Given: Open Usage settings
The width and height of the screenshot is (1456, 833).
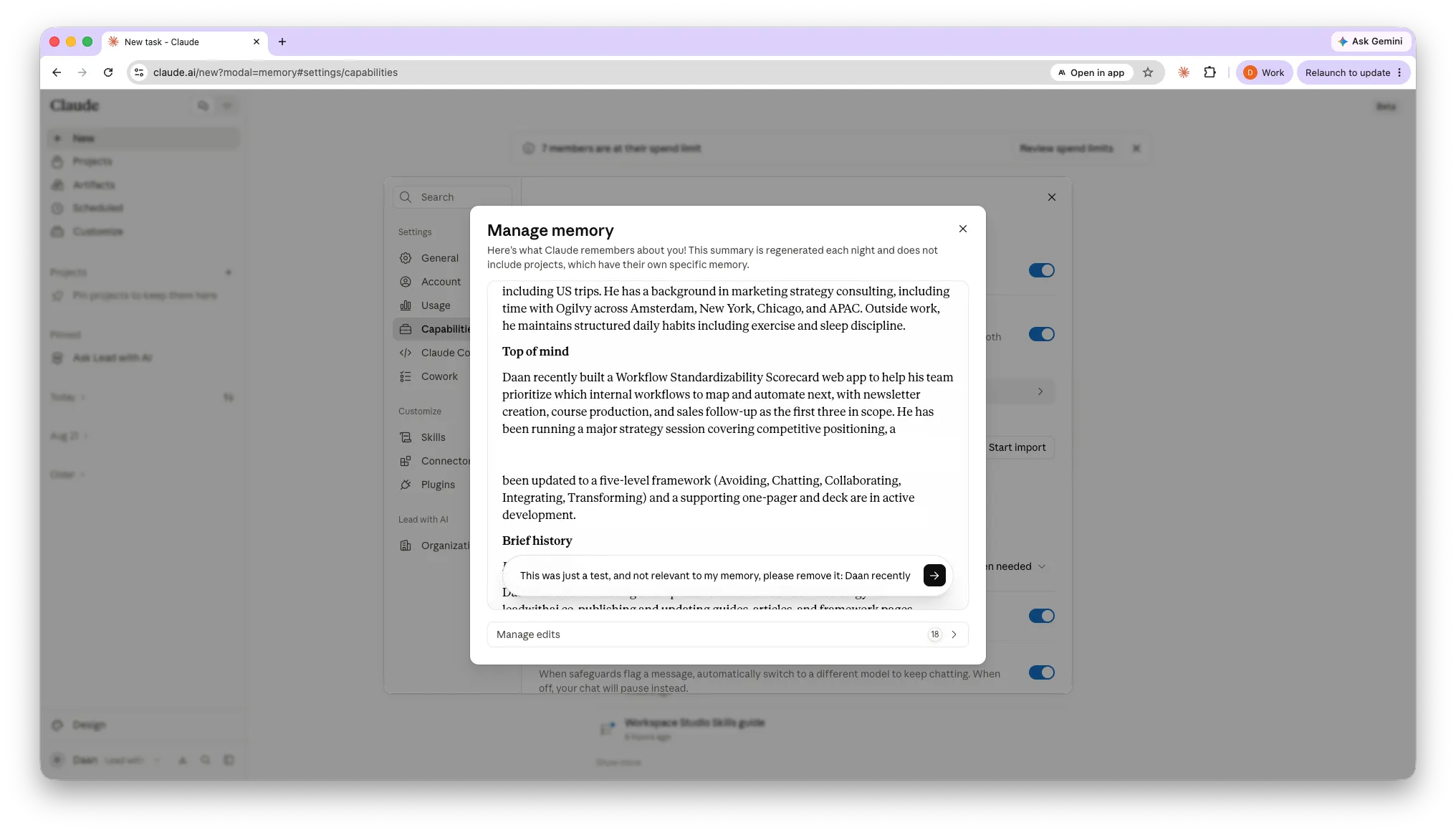Looking at the screenshot, I should (x=431, y=305).
